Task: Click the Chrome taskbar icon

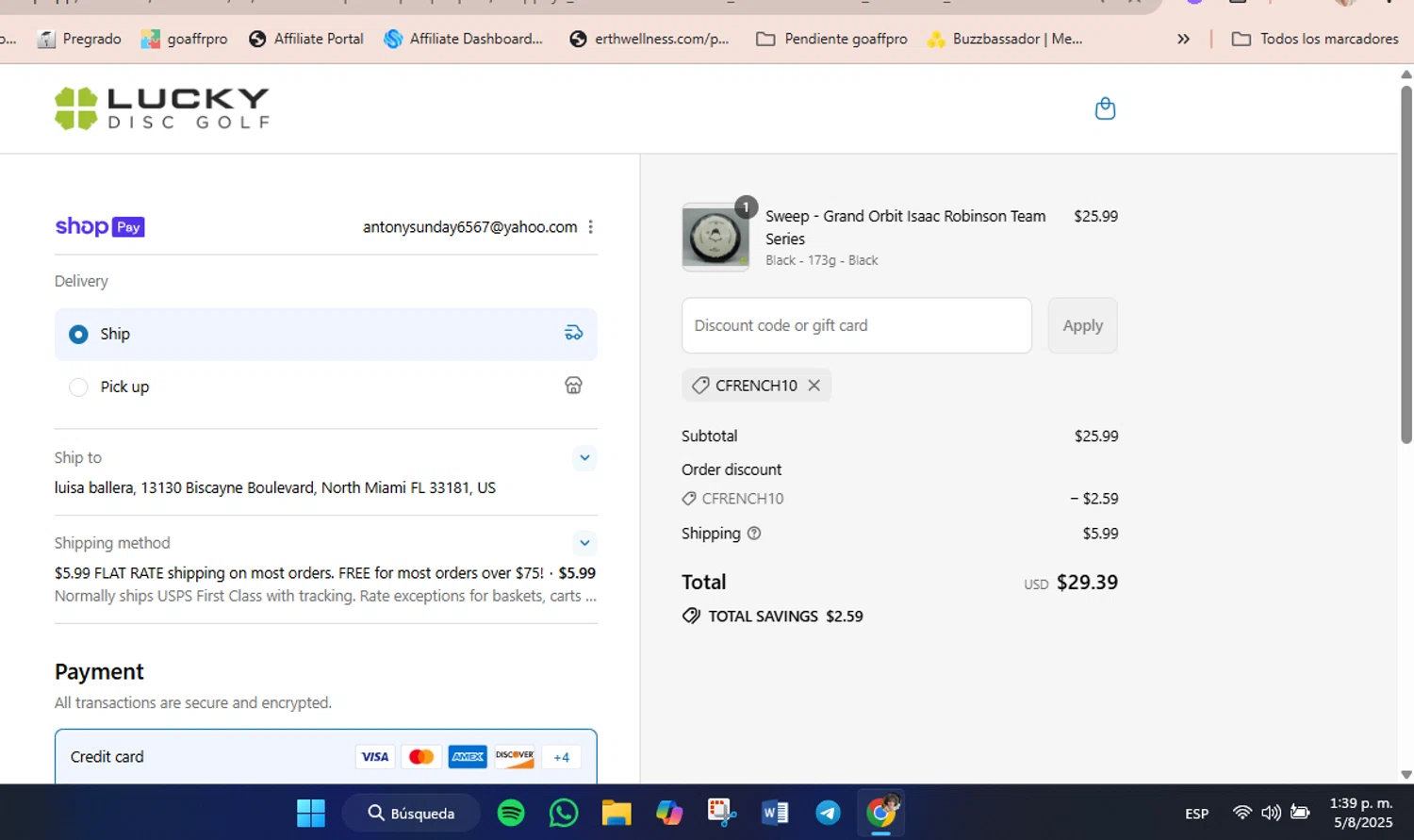Action: pos(881,813)
